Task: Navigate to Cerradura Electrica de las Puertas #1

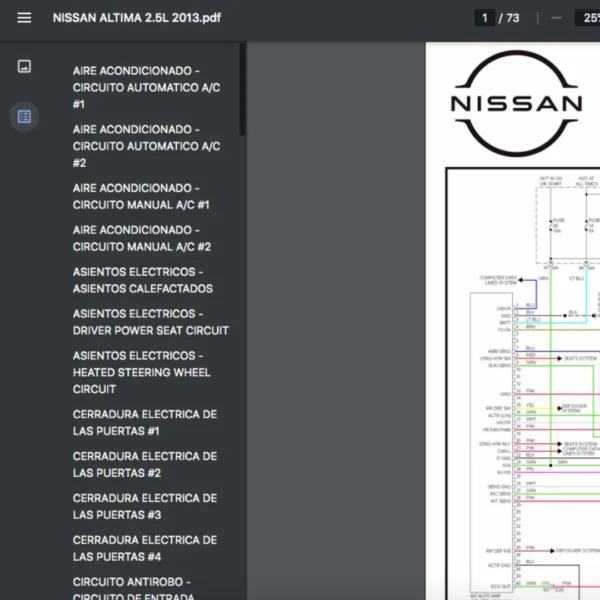Action: [x=144, y=422]
